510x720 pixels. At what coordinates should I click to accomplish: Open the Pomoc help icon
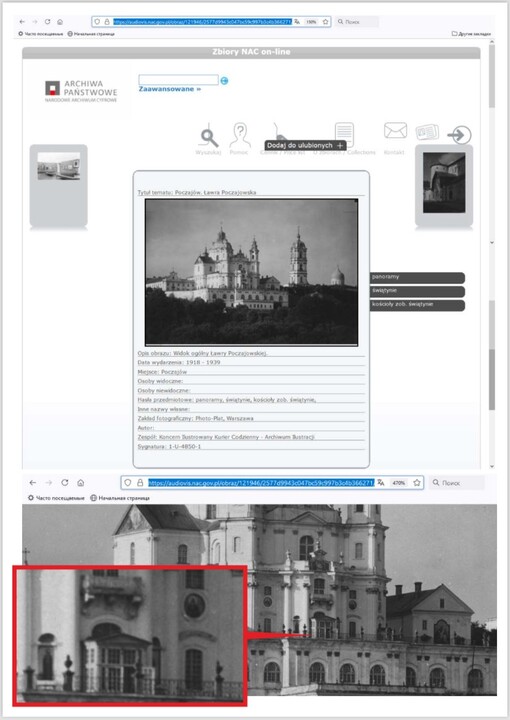[x=240, y=135]
